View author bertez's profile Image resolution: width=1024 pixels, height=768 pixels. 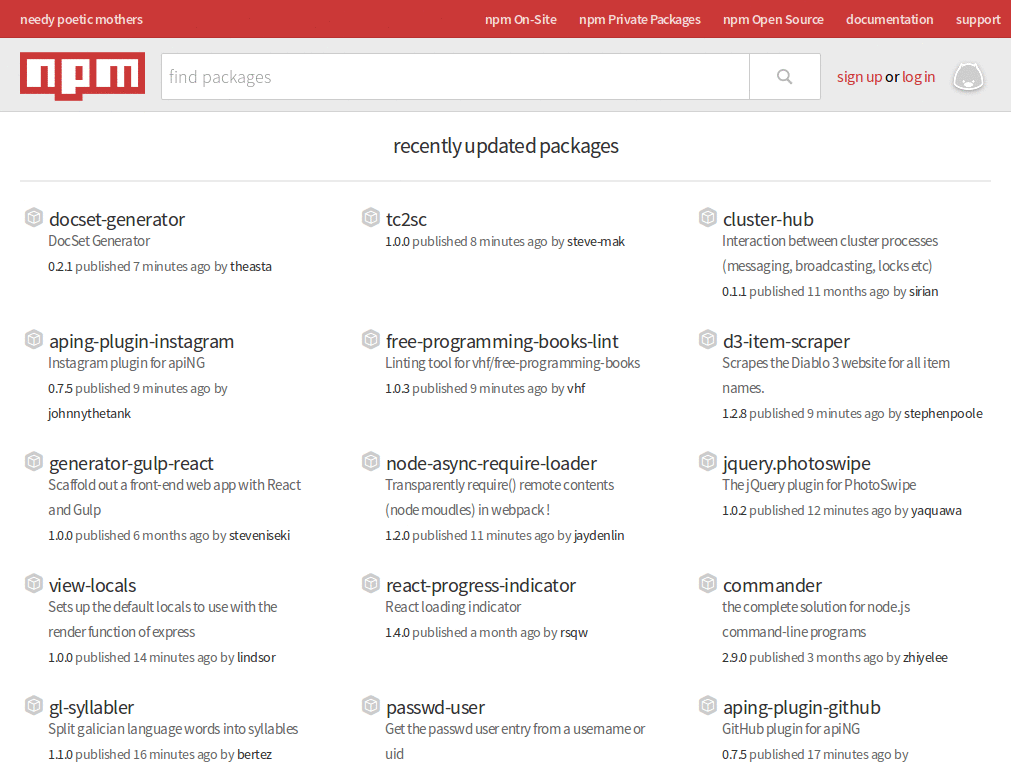(254, 754)
